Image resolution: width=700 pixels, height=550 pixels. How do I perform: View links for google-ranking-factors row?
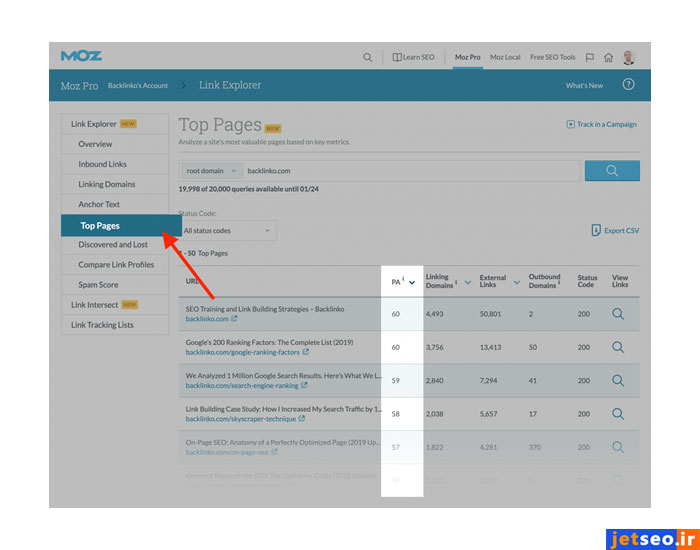[618, 347]
